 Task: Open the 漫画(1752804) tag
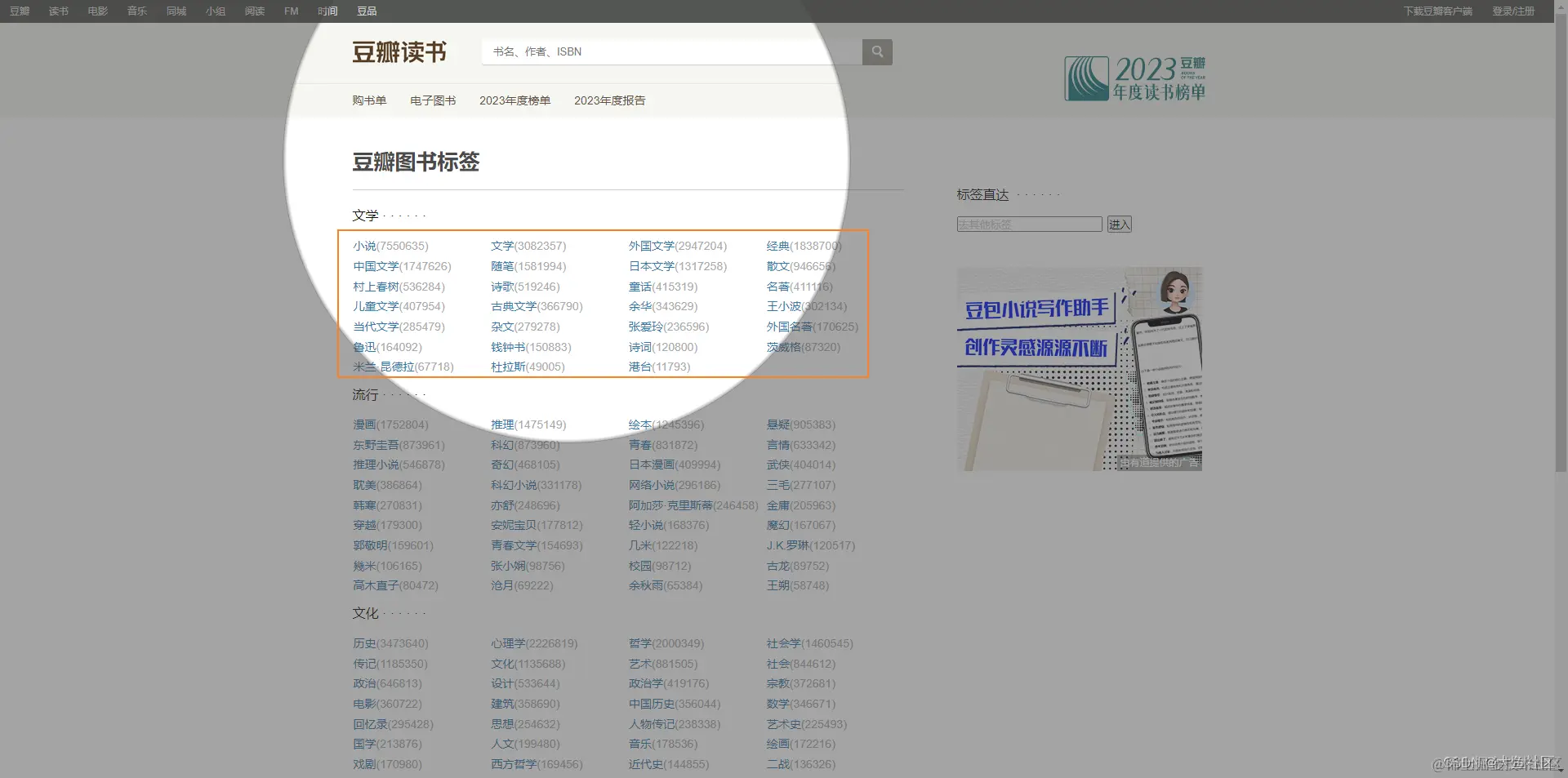[x=390, y=425]
